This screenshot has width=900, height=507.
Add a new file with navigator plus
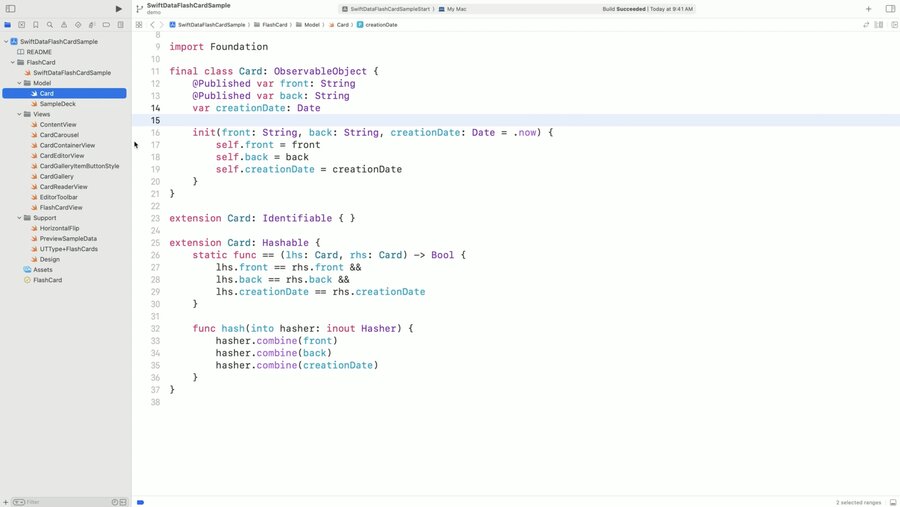tap(6, 502)
